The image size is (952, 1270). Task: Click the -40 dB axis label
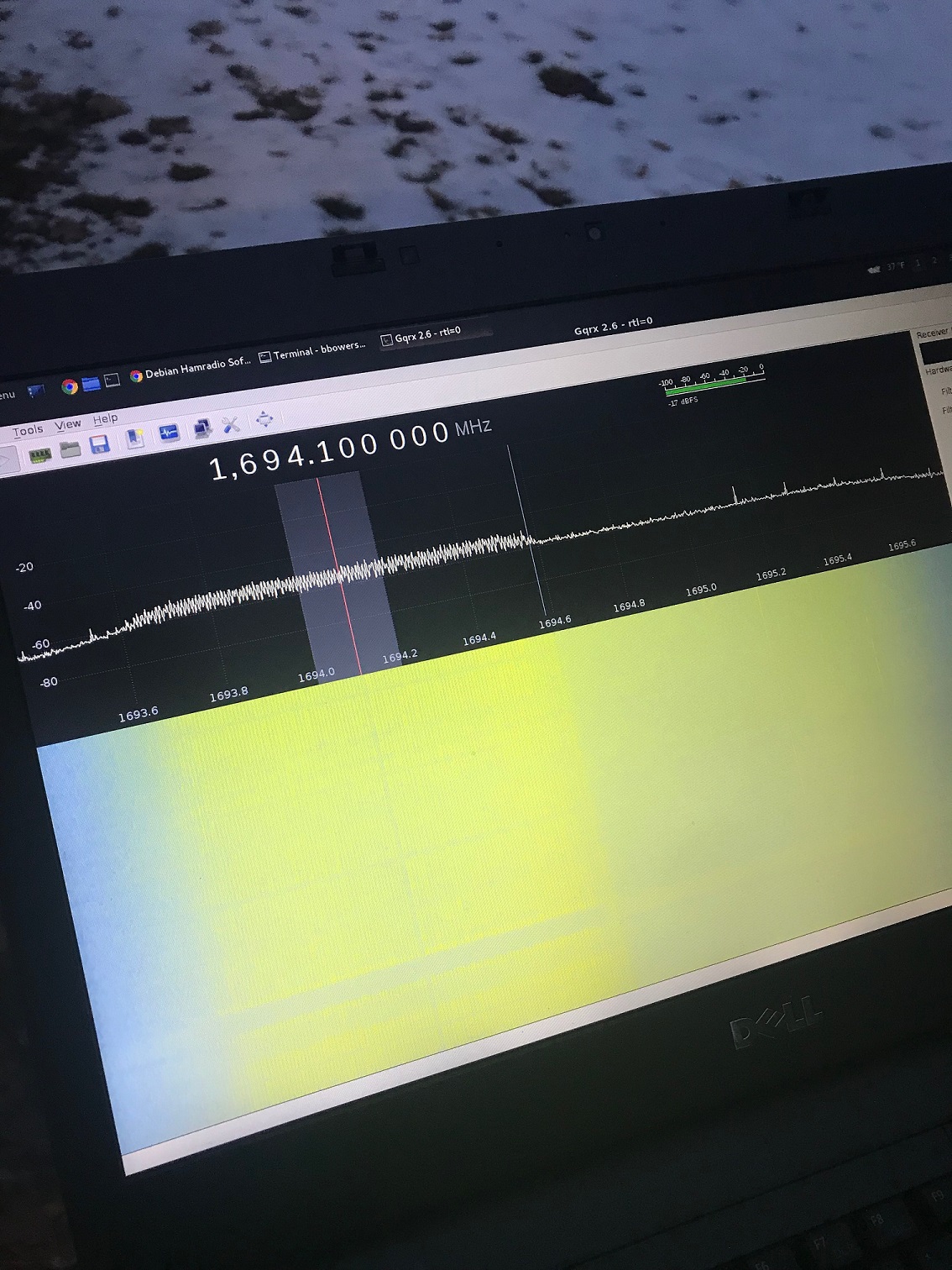tap(32, 606)
